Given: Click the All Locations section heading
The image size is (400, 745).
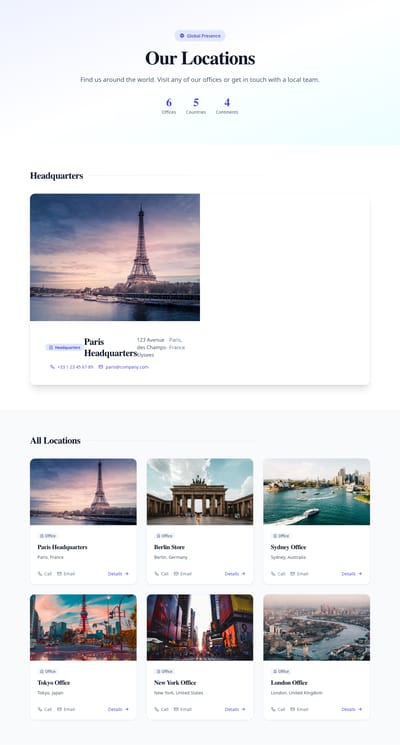Looking at the screenshot, I should pos(55,440).
